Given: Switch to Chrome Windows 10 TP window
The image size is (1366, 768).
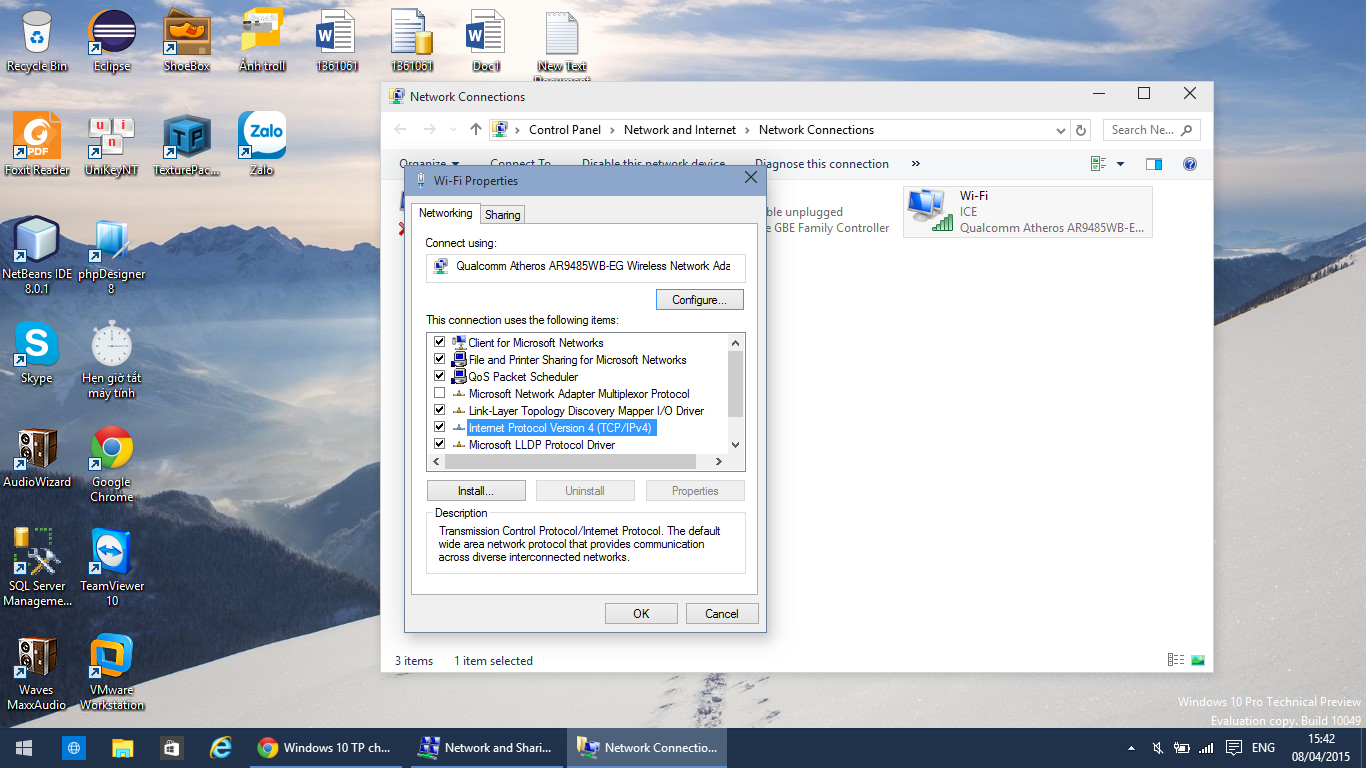Looking at the screenshot, I should (x=328, y=748).
